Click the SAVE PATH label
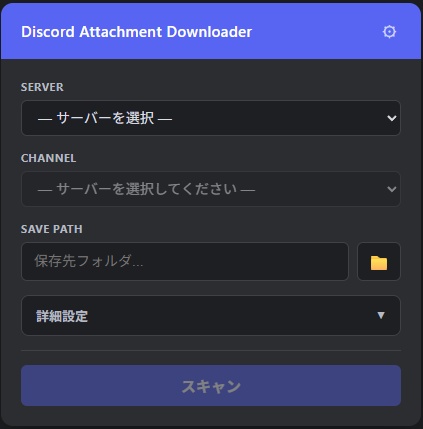Image resolution: width=423 pixels, height=429 pixels. tap(52, 229)
